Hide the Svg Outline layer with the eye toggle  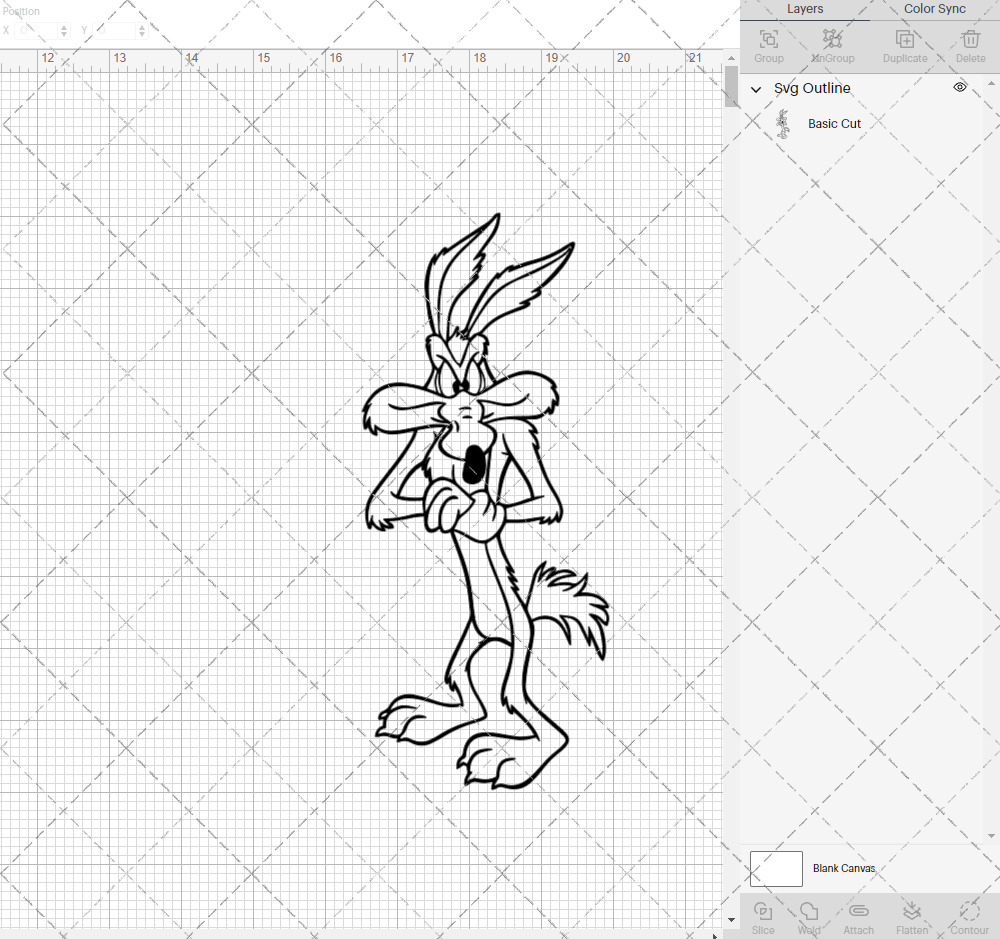click(959, 87)
